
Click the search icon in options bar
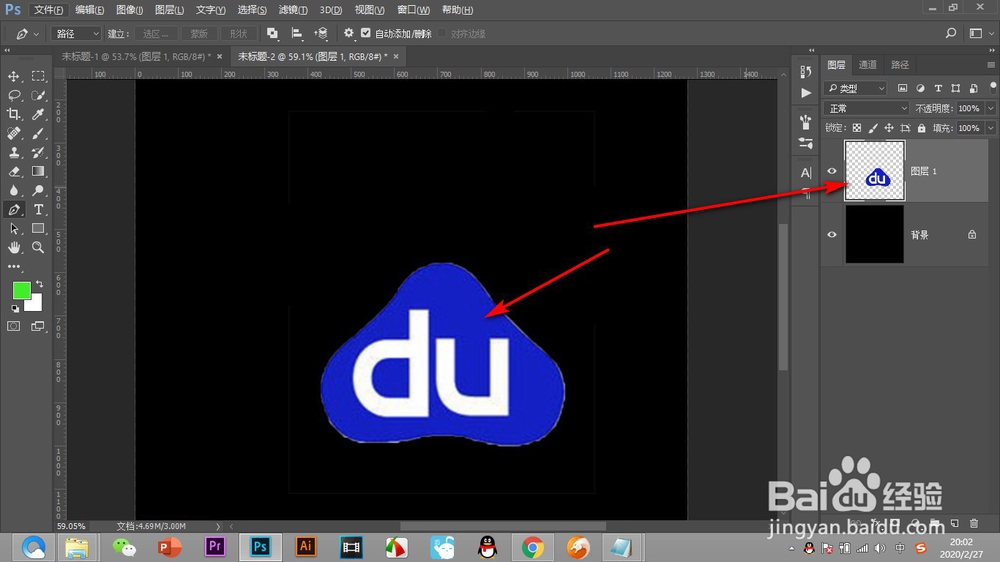(x=951, y=33)
